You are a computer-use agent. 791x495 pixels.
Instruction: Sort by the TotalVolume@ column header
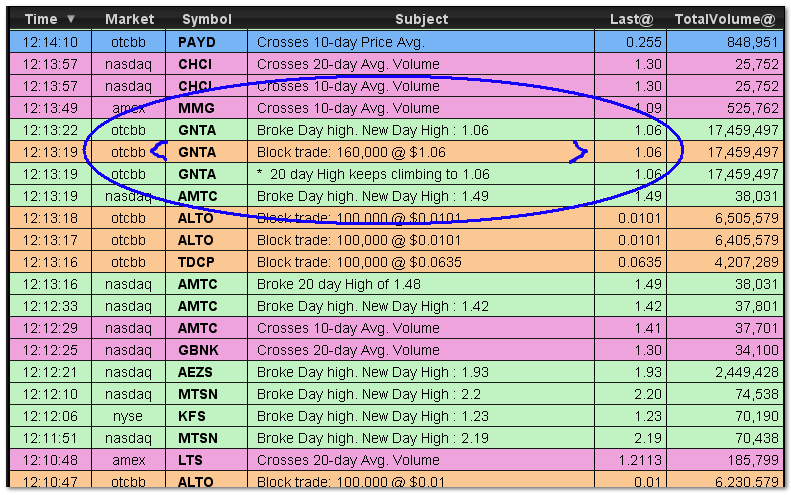[x=725, y=19]
